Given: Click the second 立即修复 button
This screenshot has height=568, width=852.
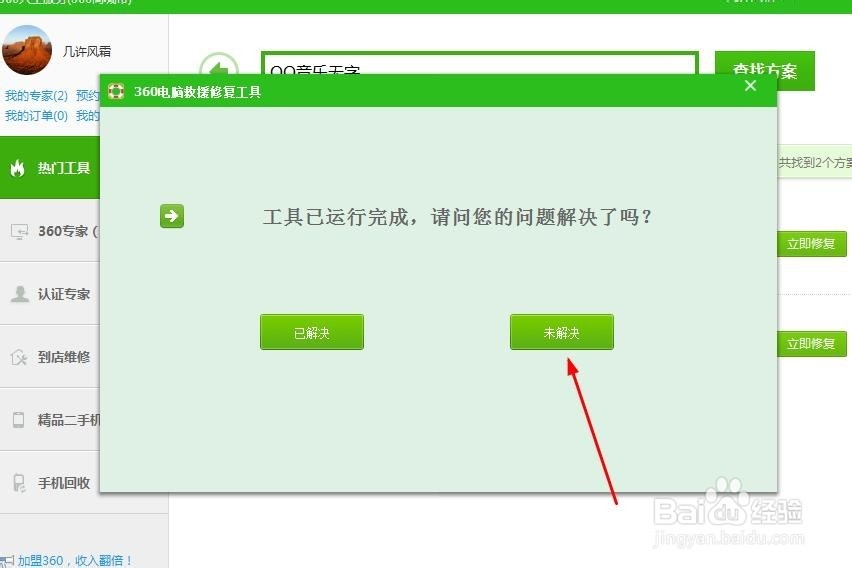Looking at the screenshot, I should pos(811,344).
